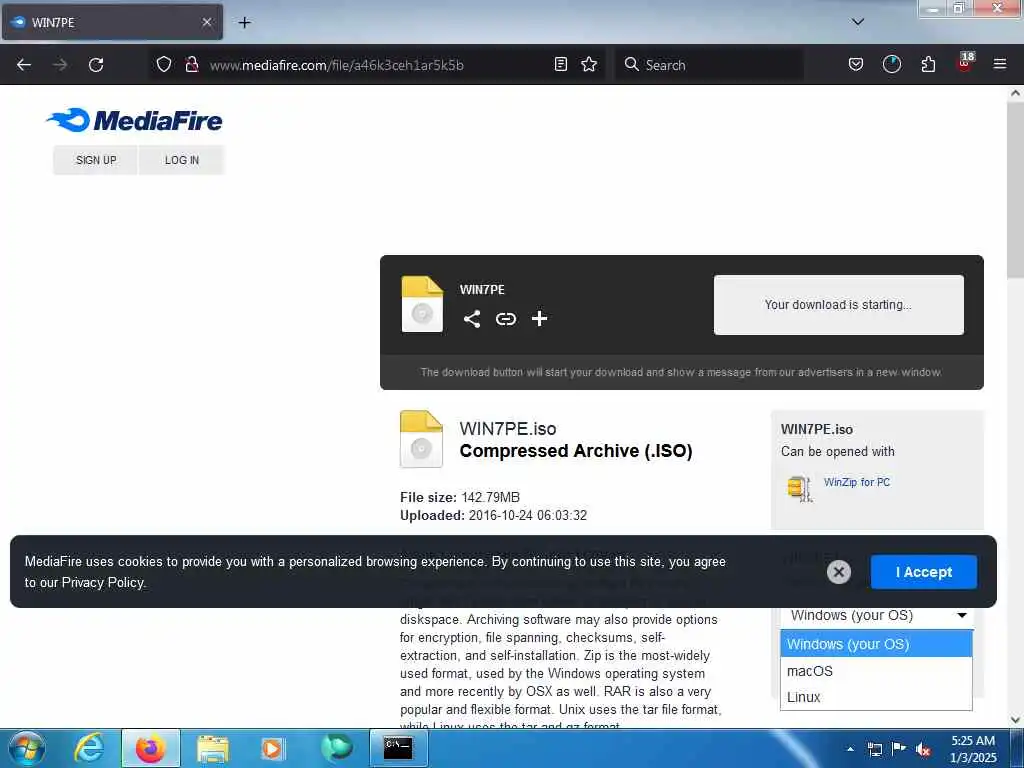Open the tracking protection shield icon
Screen dimensions: 1024x768
pyautogui.click(x=164, y=65)
